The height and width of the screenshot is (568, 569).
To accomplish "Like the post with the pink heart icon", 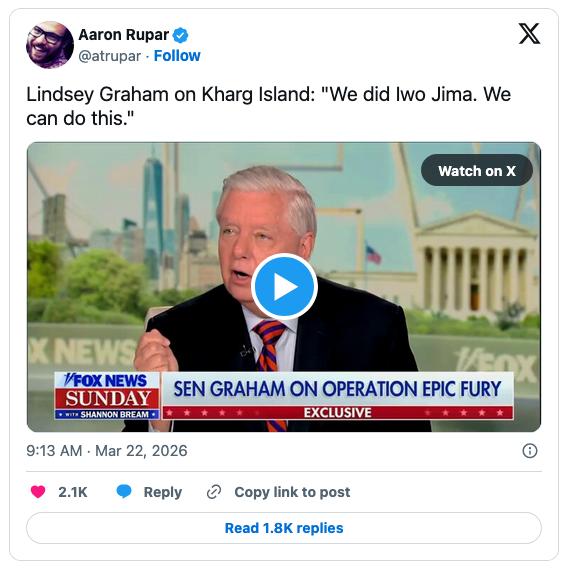I will (38, 492).
